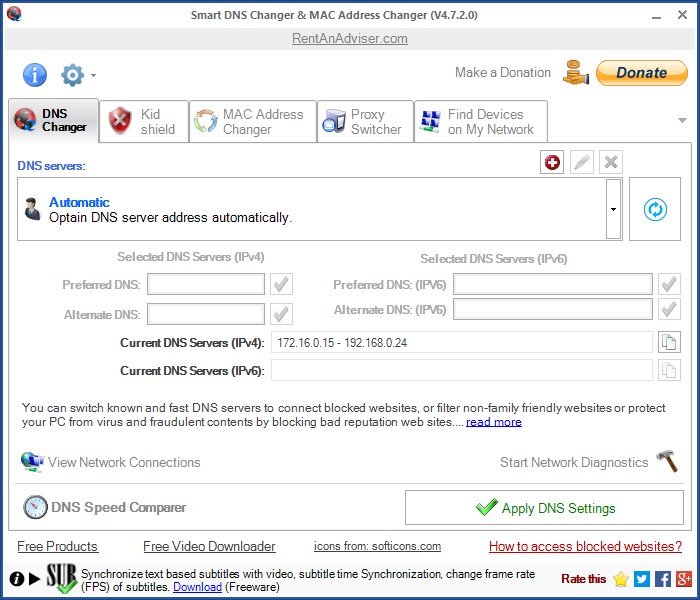This screenshot has width=700, height=600.
Task: Click the play arrow next ad icon
Action: (34, 579)
